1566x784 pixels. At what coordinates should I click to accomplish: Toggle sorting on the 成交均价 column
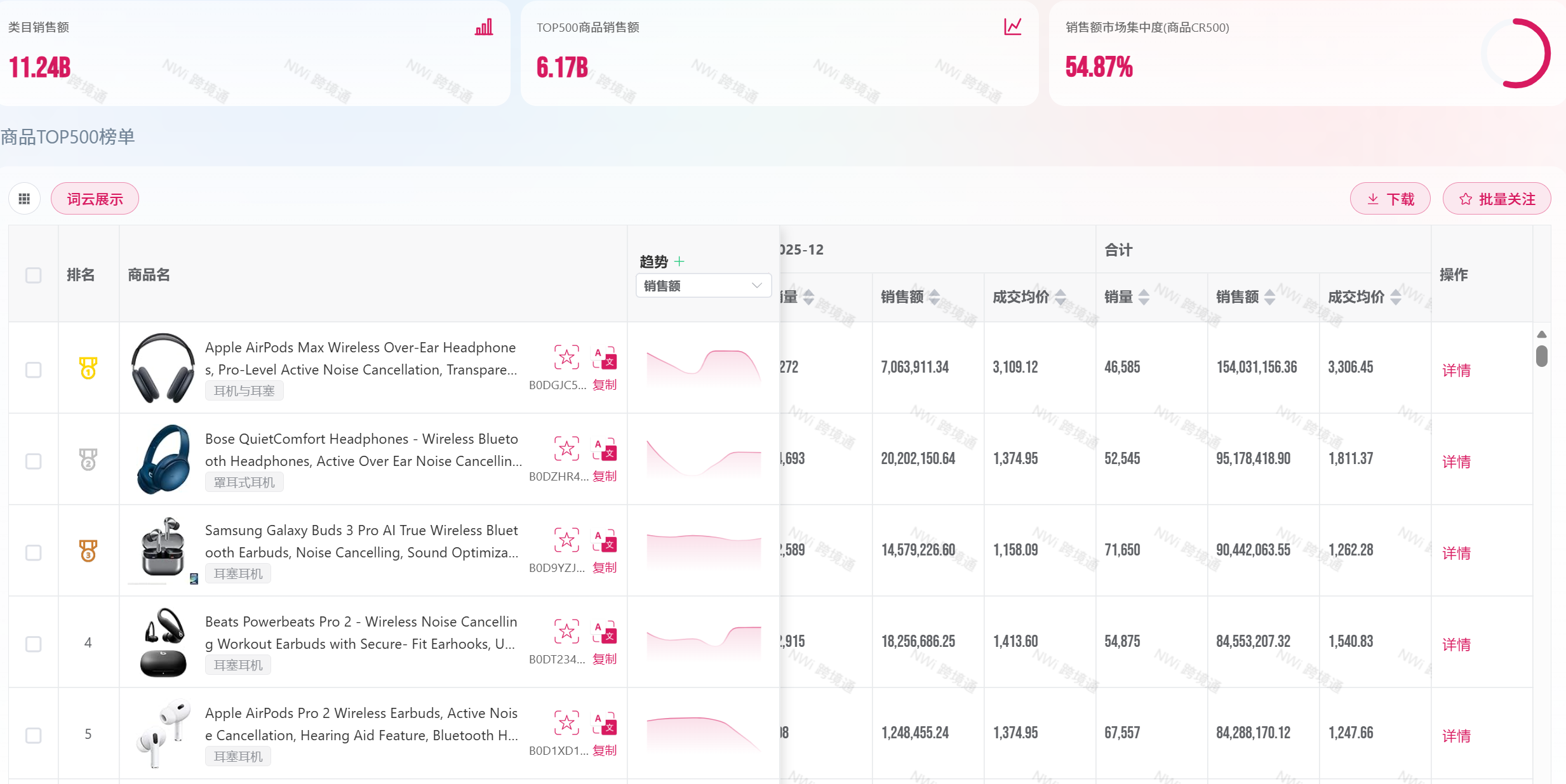(1061, 296)
